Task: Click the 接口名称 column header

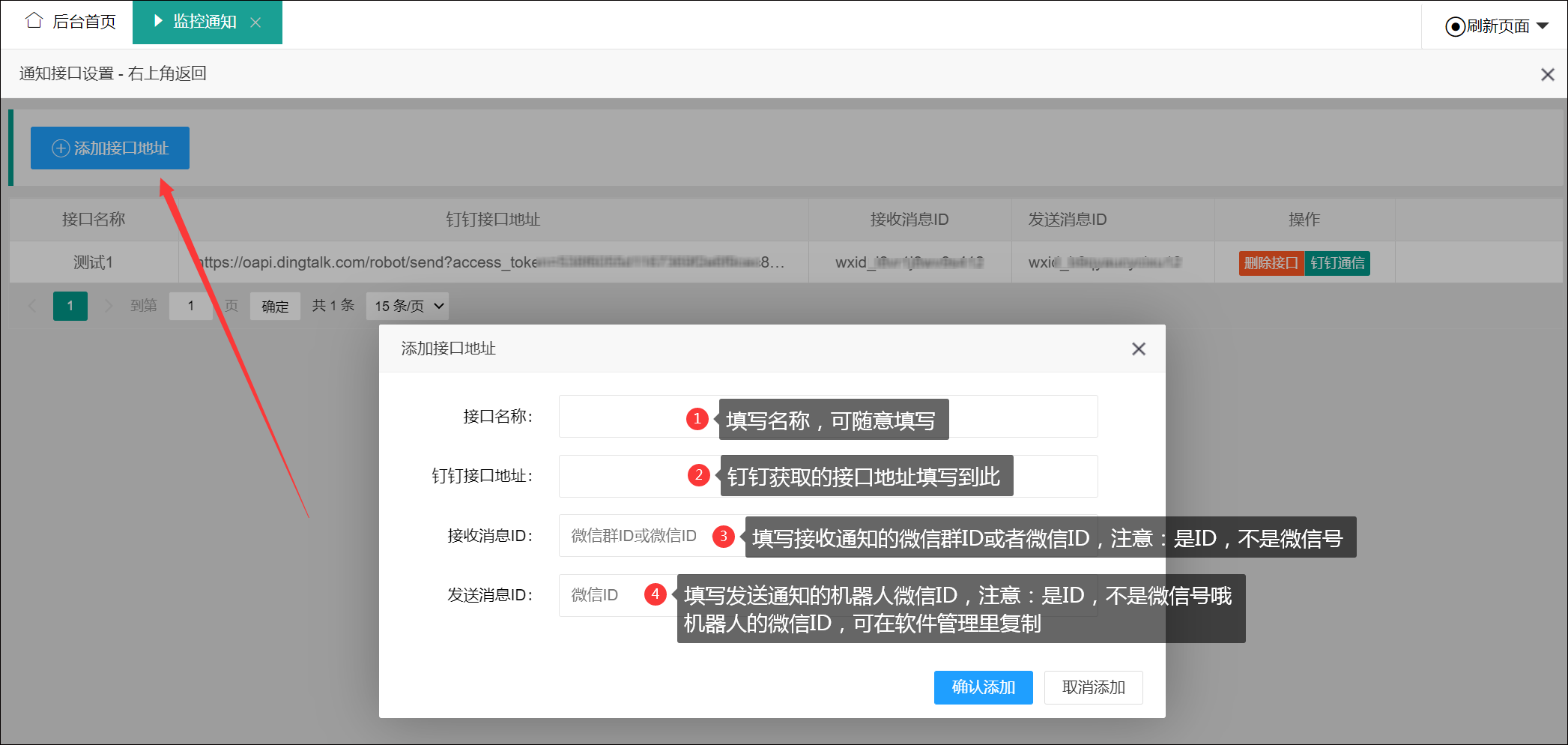Action: pyautogui.click(x=94, y=220)
